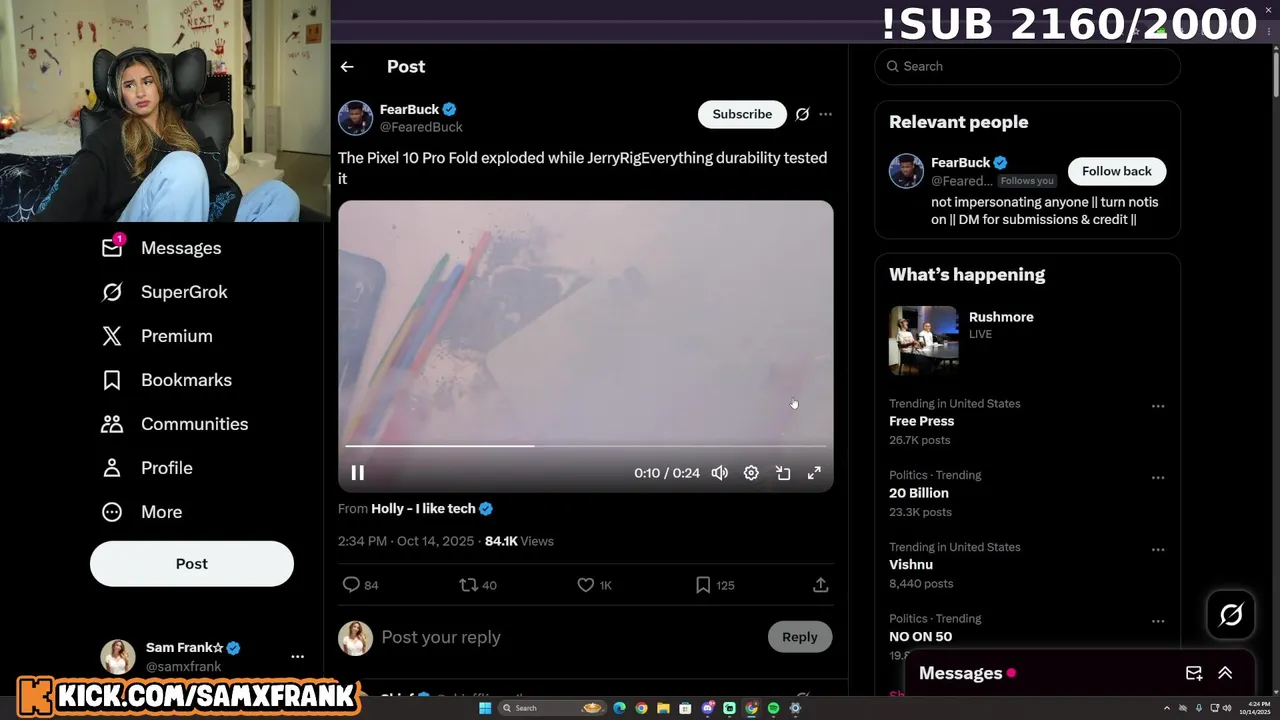Image resolution: width=1280 pixels, height=720 pixels.
Task: Open Windows Settings gear on taskbar
Action: click(x=795, y=708)
